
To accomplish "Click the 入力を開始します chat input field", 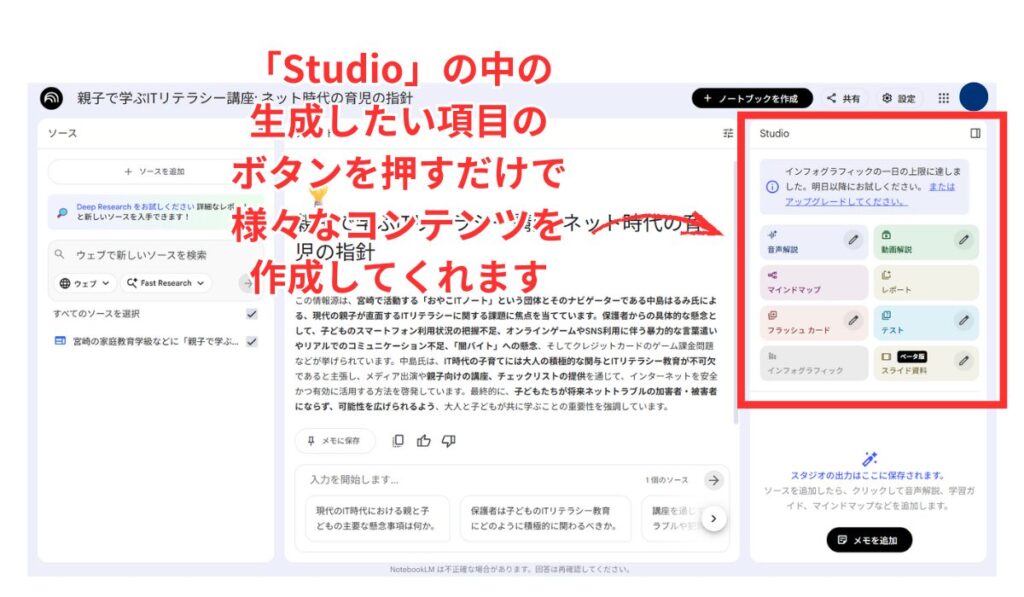I will tap(470, 480).
